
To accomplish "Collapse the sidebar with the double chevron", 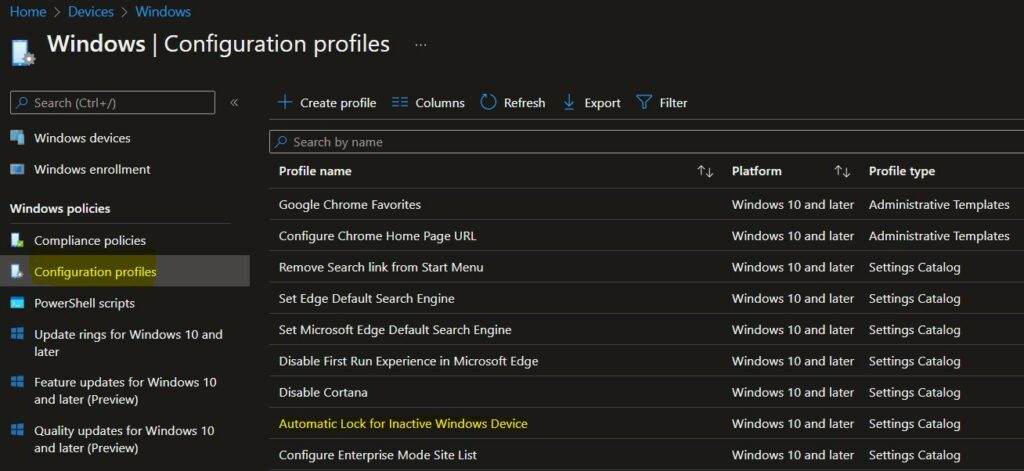I will tap(234, 103).
